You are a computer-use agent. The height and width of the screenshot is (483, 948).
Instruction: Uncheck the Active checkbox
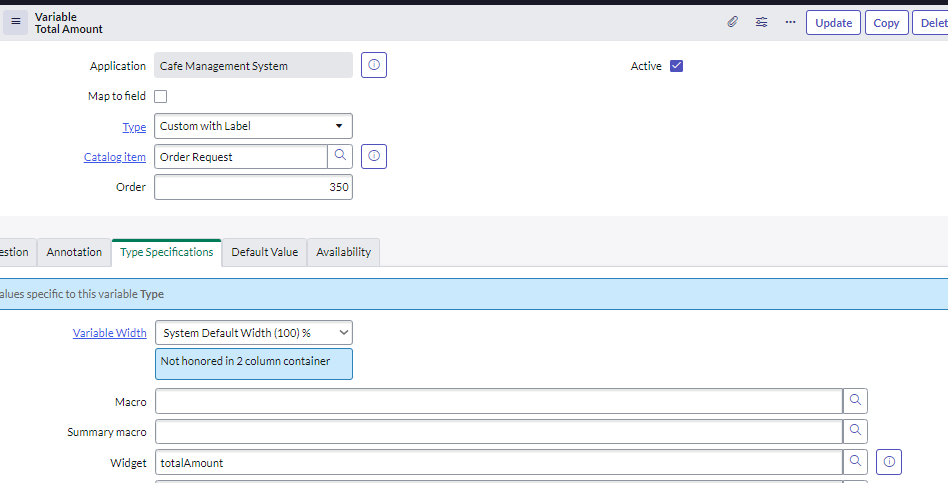[x=677, y=66]
